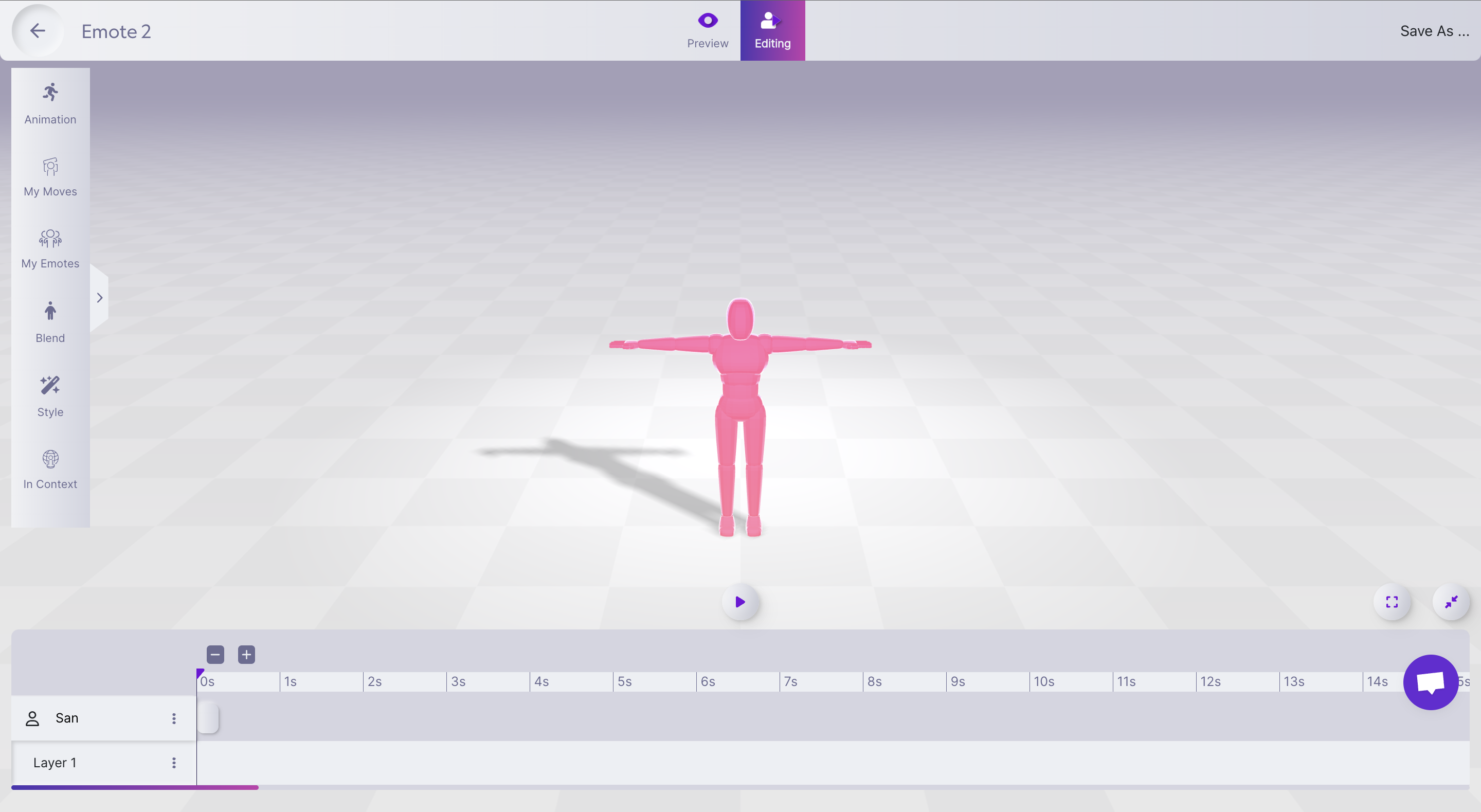Open Layer 1 options menu
The height and width of the screenshot is (812, 1481).
click(x=174, y=762)
